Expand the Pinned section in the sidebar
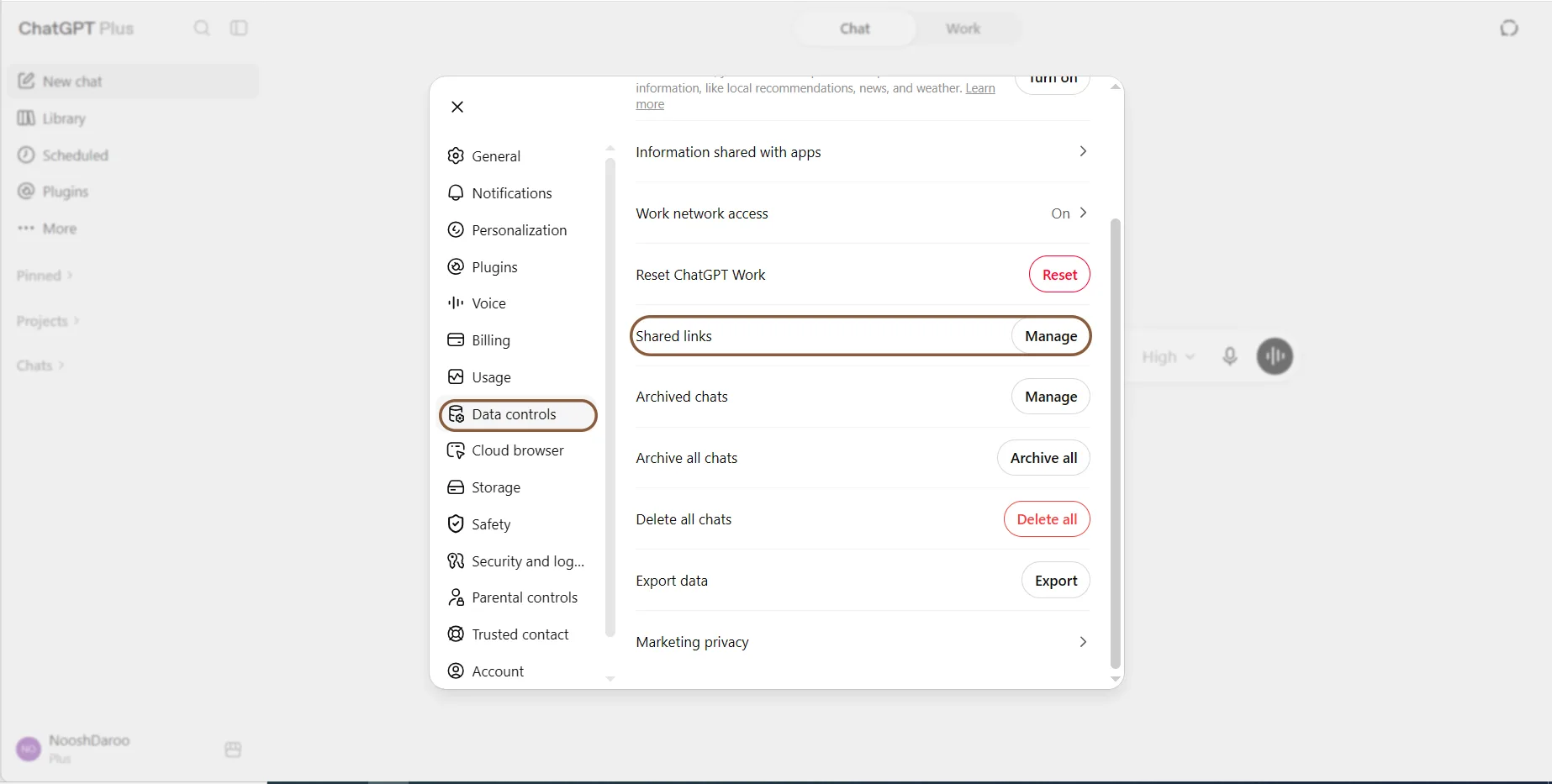This screenshot has width=1552, height=784. click(45, 275)
